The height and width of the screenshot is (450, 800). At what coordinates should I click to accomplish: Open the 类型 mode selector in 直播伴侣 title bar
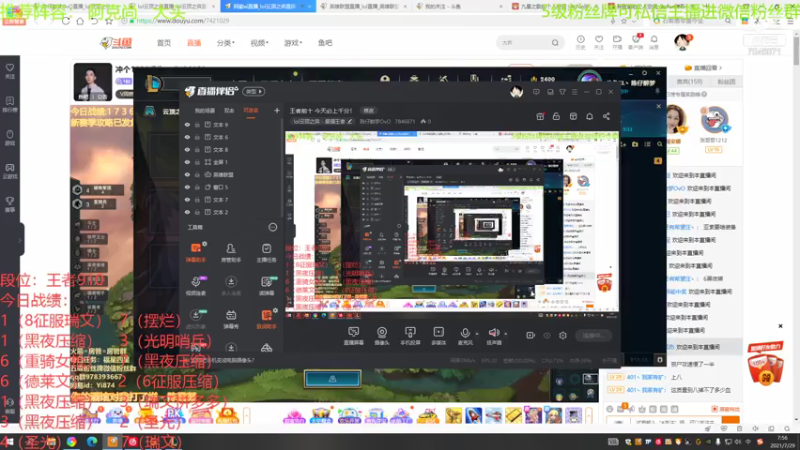point(254,91)
